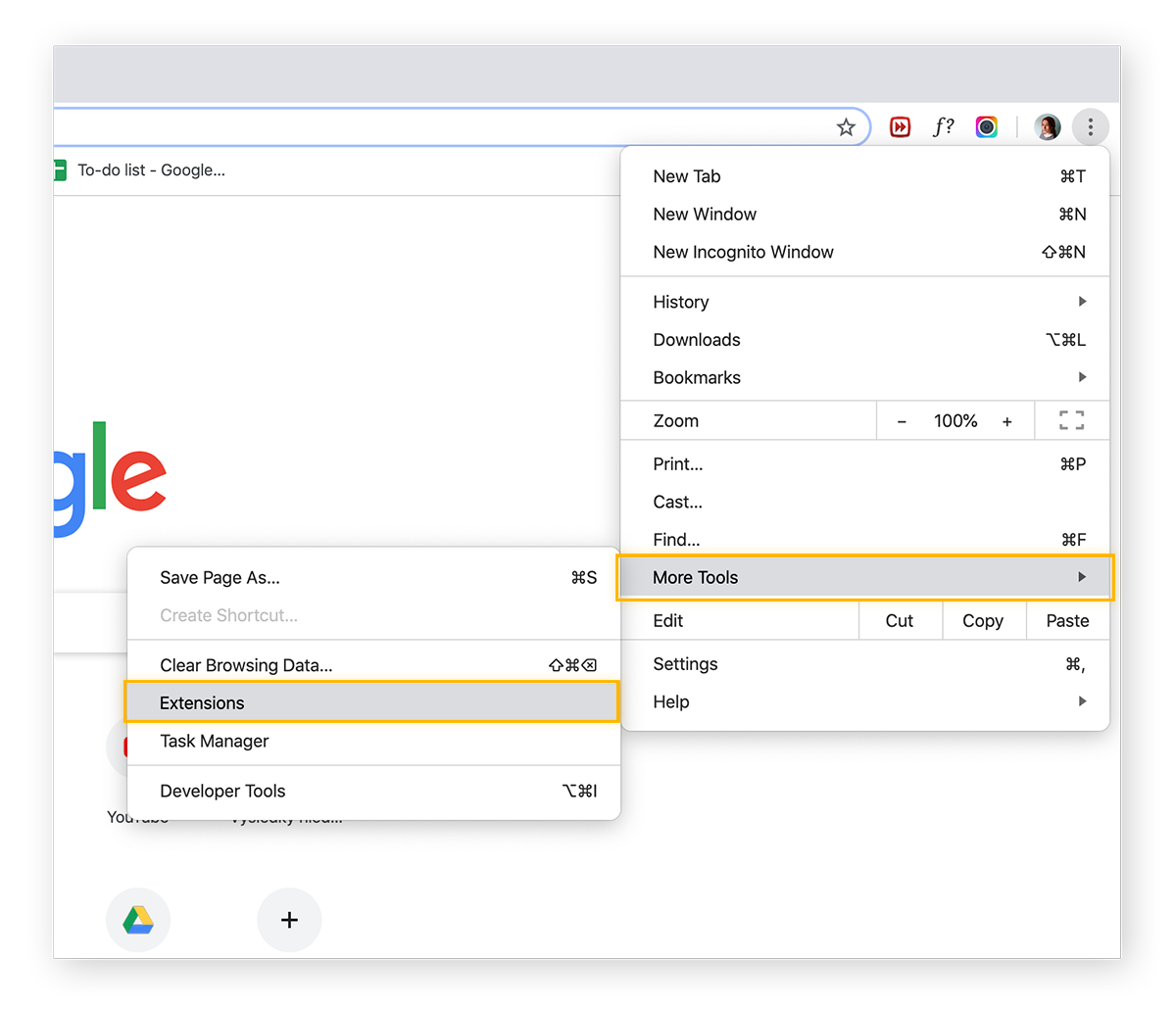
Task: Click the full-screen icon next to Zoom
Action: coord(1071,420)
